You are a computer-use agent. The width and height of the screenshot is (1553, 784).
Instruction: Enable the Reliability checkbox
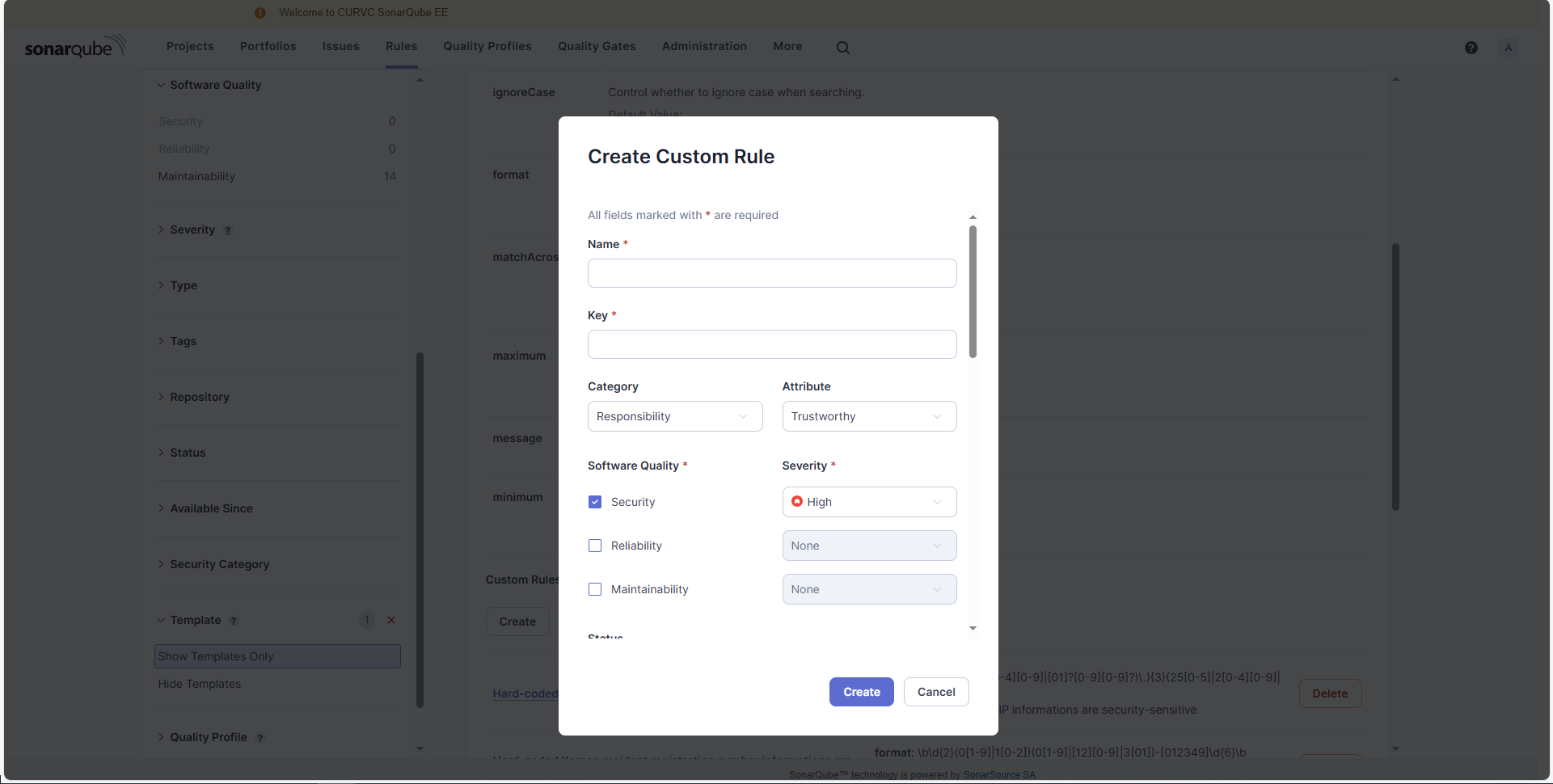tap(595, 546)
